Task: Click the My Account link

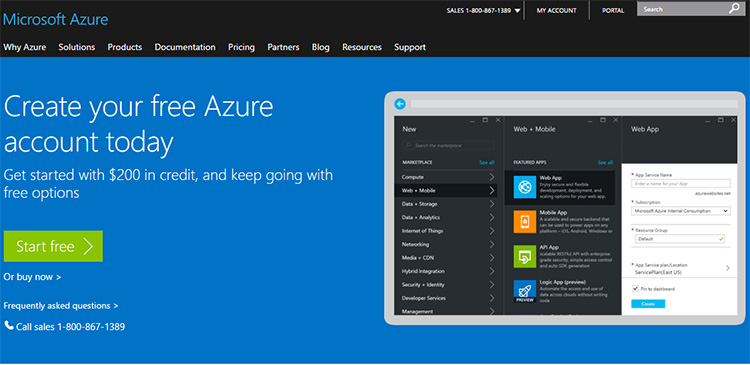Action: click(556, 11)
